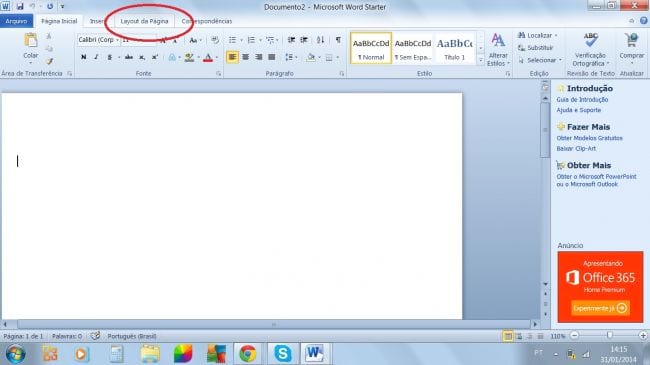Image resolution: width=650 pixels, height=365 pixels.
Task: Open the Line Spacing dropdown
Action: tap(291, 57)
